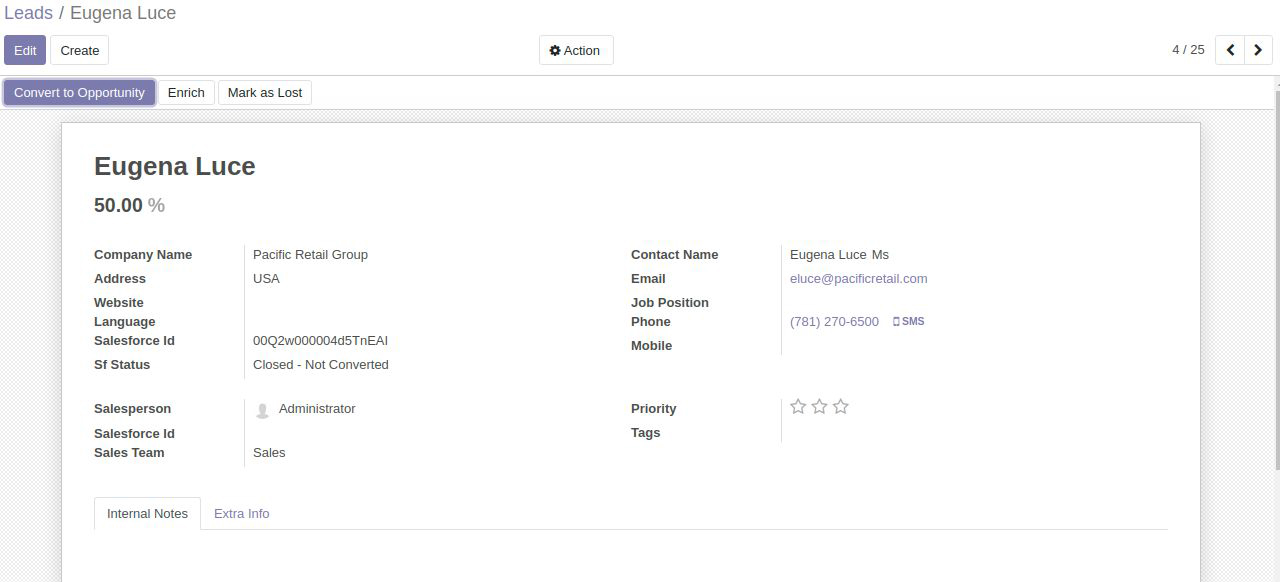Switch to the Internal Notes tab
This screenshot has height=582, width=1280.
pos(147,513)
